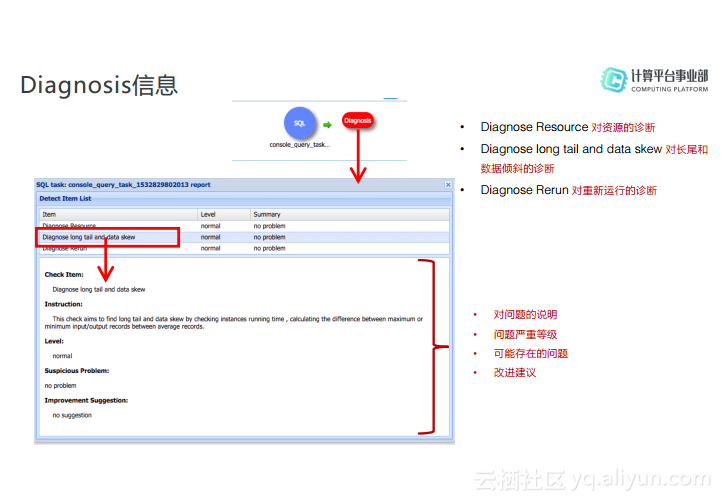The height and width of the screenshot is (501, 722).
Task: Close the SQL task report dialog
Action: point(448,185)
